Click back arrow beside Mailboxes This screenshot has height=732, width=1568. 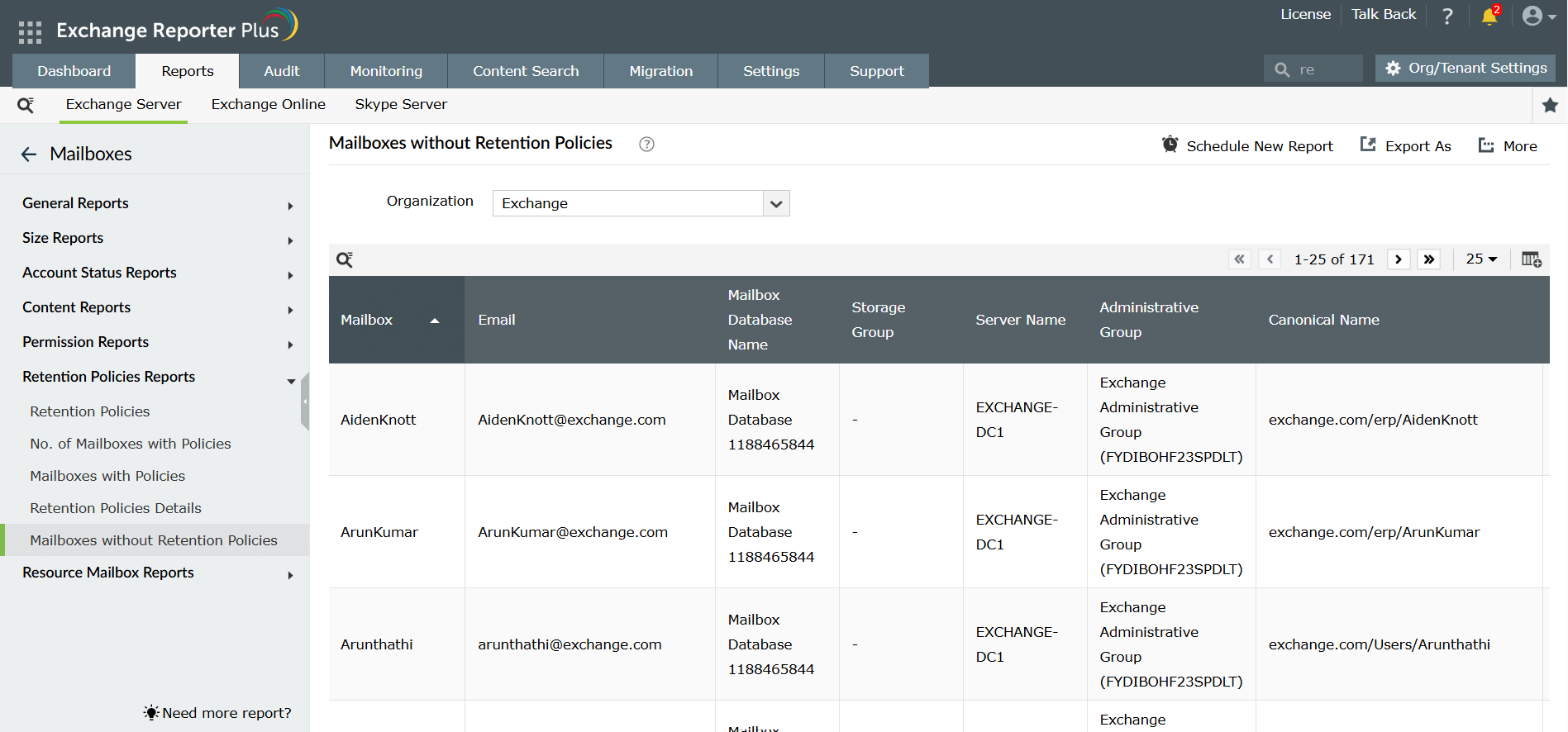[x=29, y=154]
